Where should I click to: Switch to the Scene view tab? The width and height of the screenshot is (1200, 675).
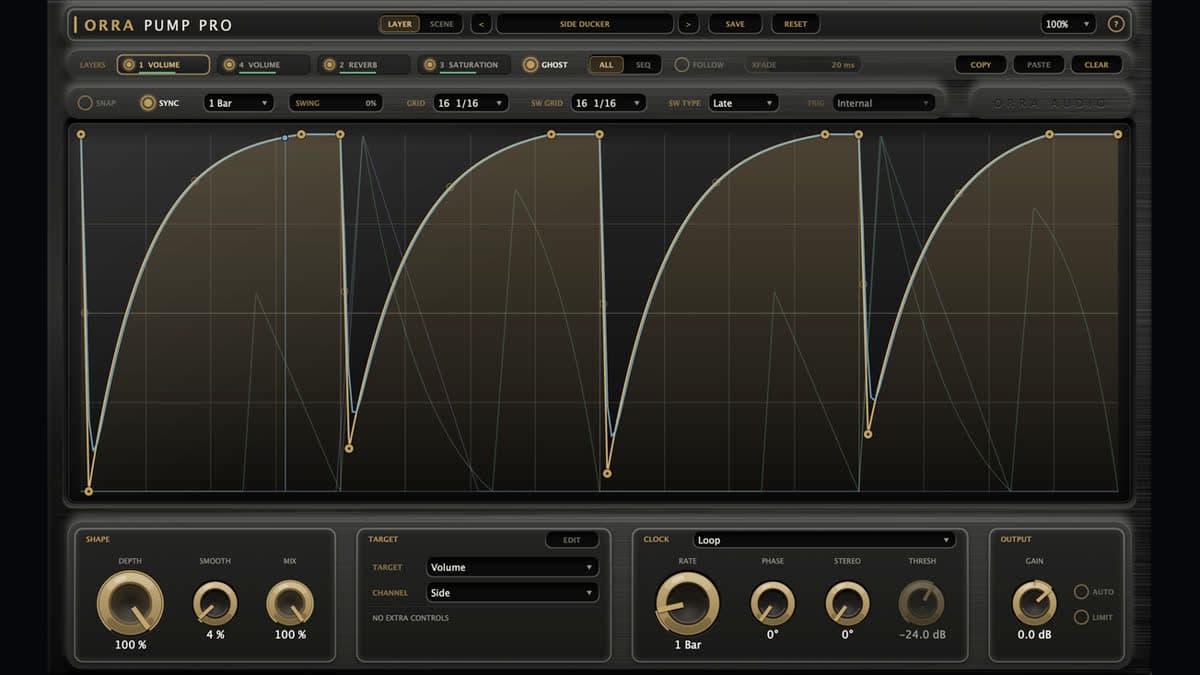tap(441, 24)
